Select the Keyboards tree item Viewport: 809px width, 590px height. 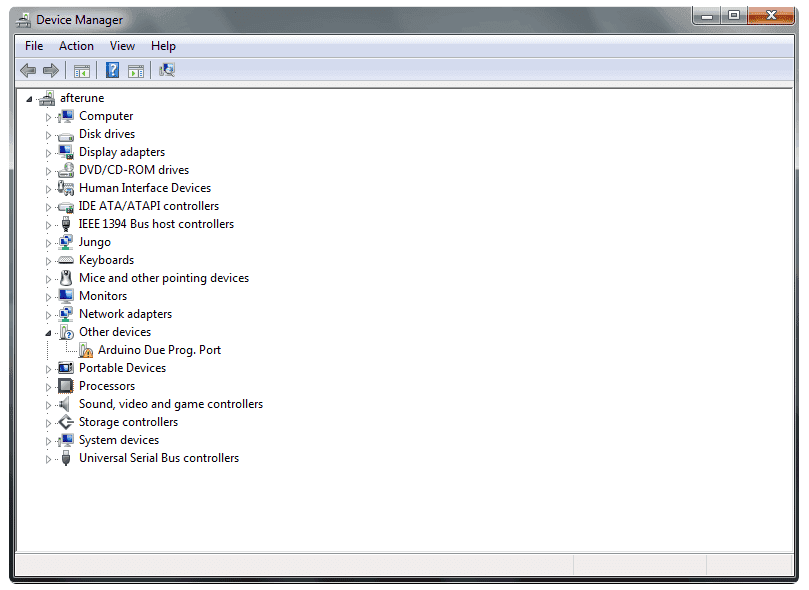[106, 260]
